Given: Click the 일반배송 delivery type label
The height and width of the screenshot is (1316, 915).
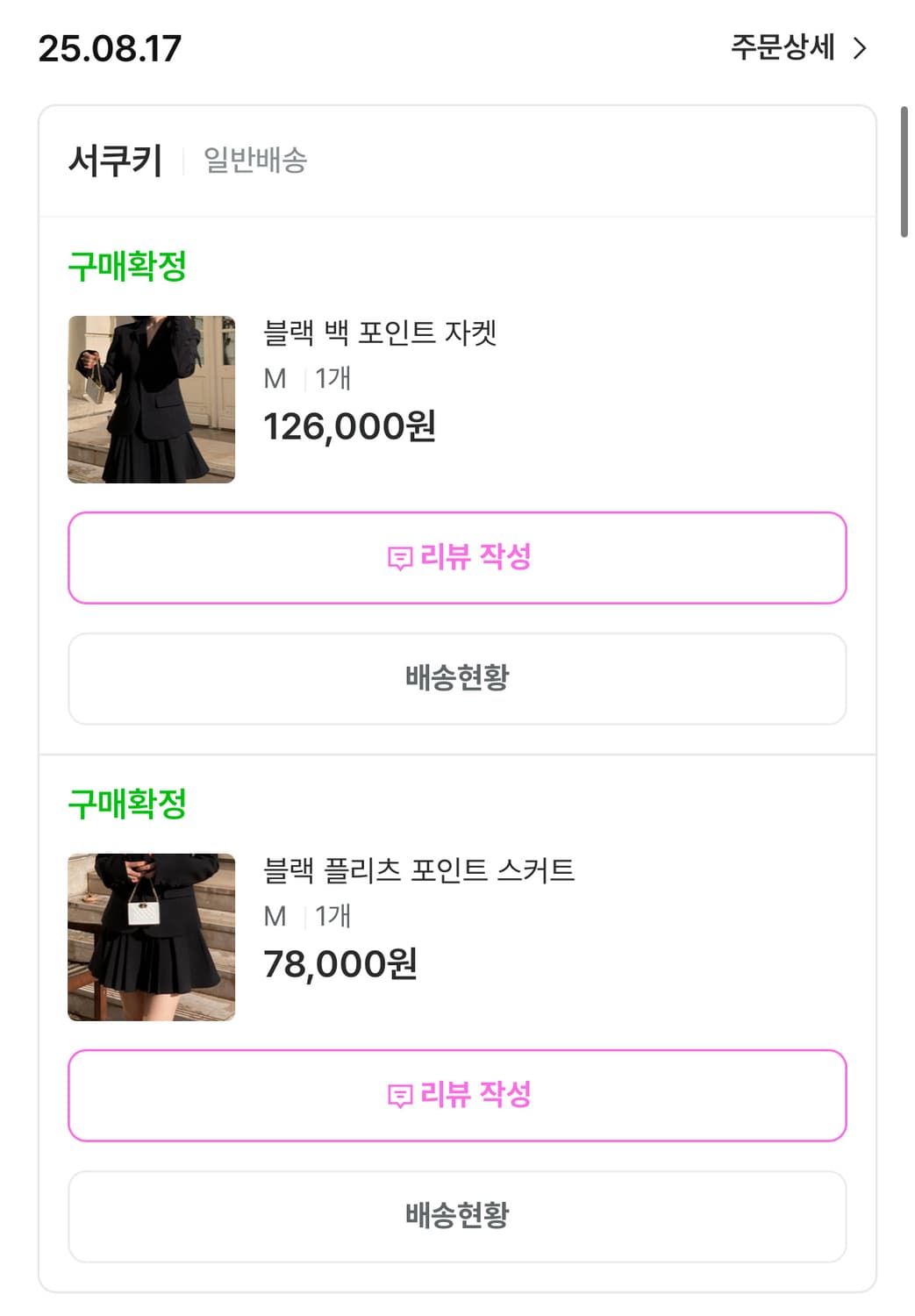Looking at the screenshot, I should (255, 161).
